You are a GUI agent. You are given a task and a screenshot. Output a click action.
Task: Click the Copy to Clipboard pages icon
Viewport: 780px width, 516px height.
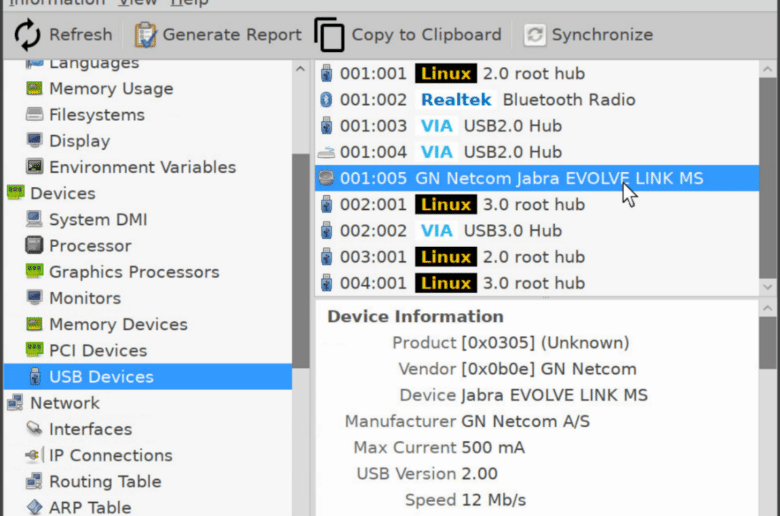[x=329, y=35]
